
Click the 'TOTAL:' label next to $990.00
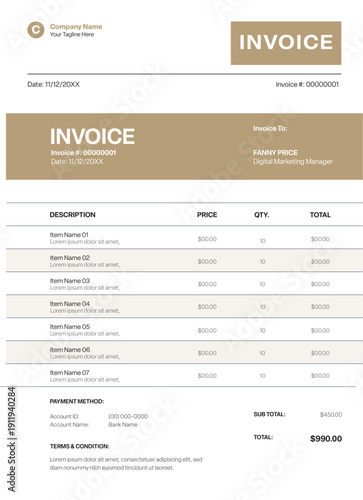[x=263, y=437]
